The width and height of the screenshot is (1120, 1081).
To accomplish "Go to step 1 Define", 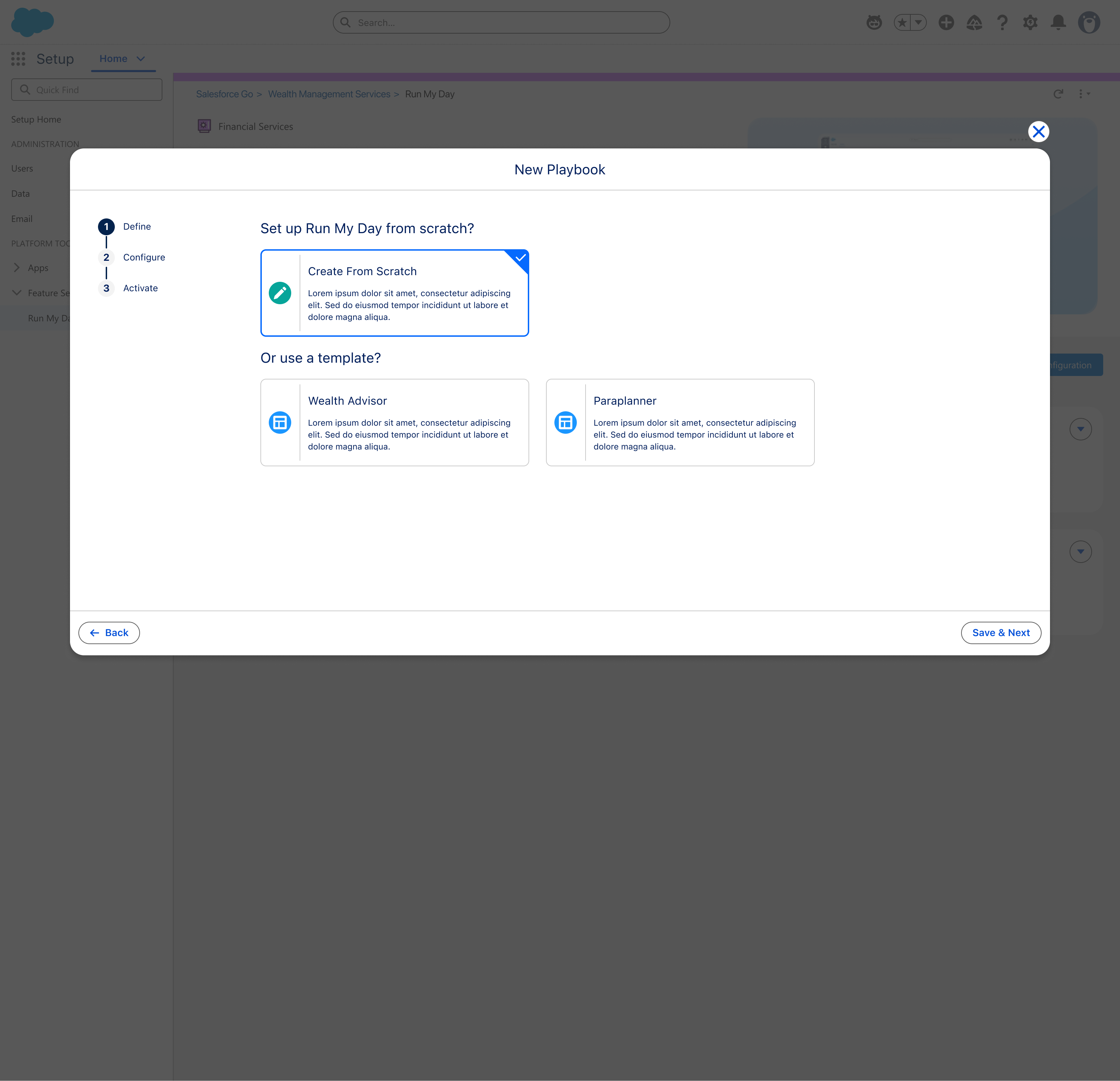I will pyautogui.click(x=125, y=227).
